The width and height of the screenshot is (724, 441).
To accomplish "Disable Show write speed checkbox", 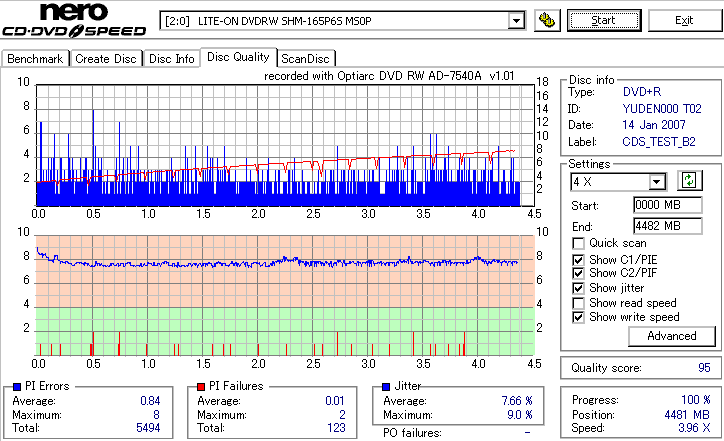I will pos(578,318).
